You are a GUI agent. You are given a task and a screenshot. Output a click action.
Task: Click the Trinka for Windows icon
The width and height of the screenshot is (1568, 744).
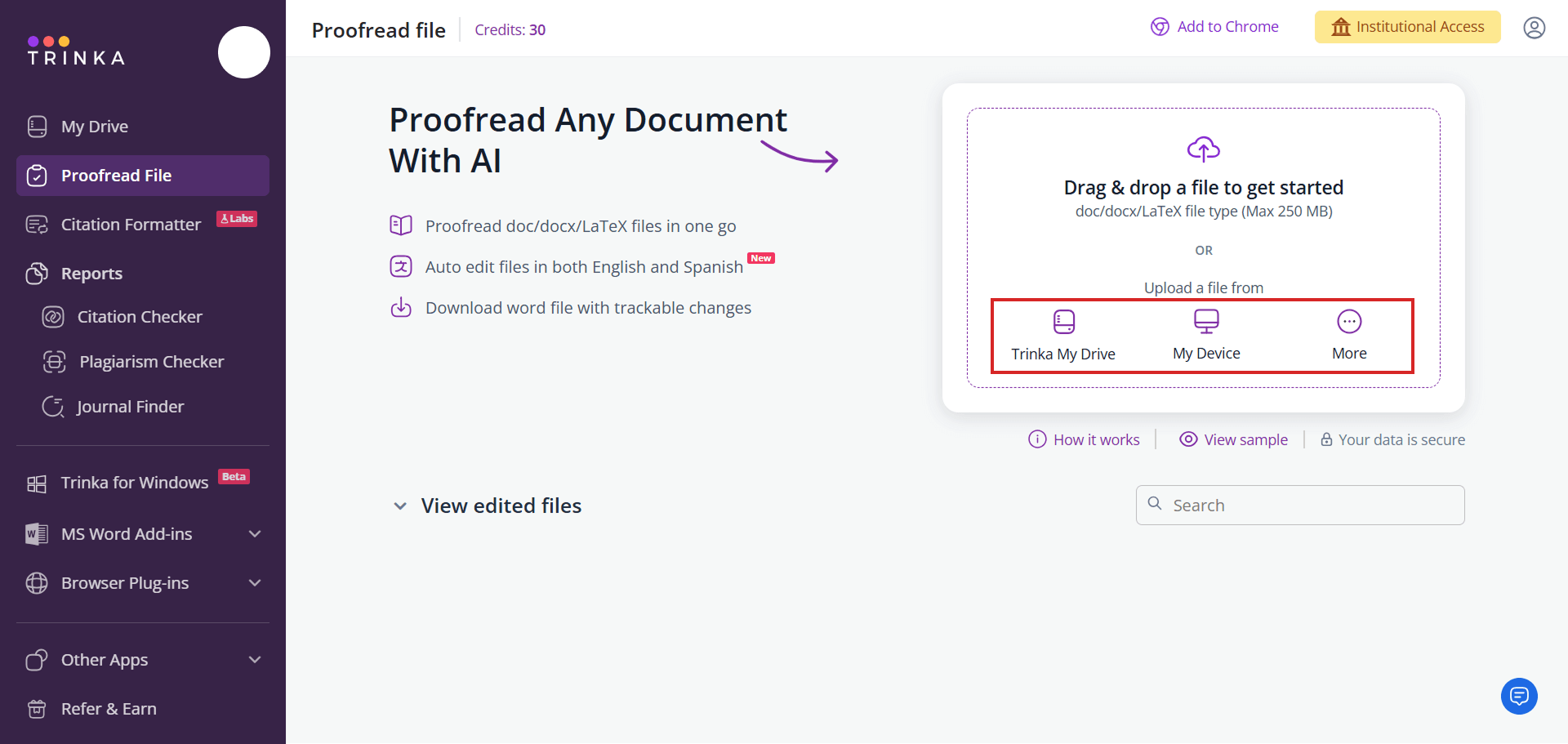tap(37, 483)
